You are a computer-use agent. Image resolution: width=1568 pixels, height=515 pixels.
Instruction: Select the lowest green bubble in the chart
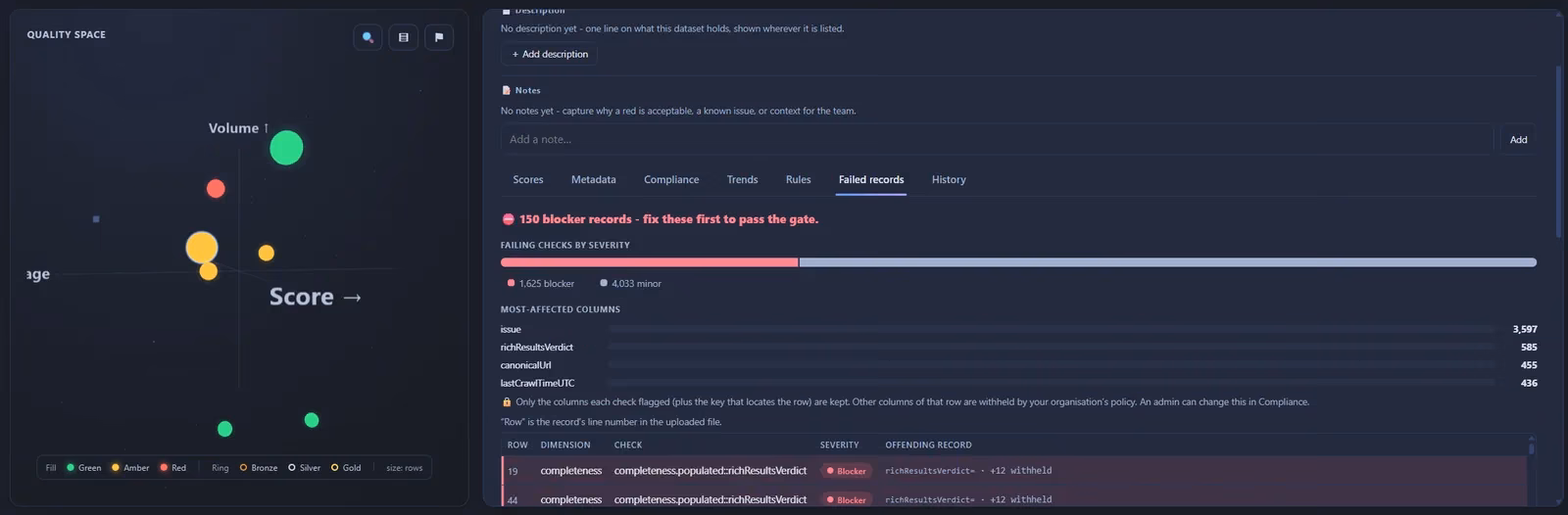tap(224, 429)
